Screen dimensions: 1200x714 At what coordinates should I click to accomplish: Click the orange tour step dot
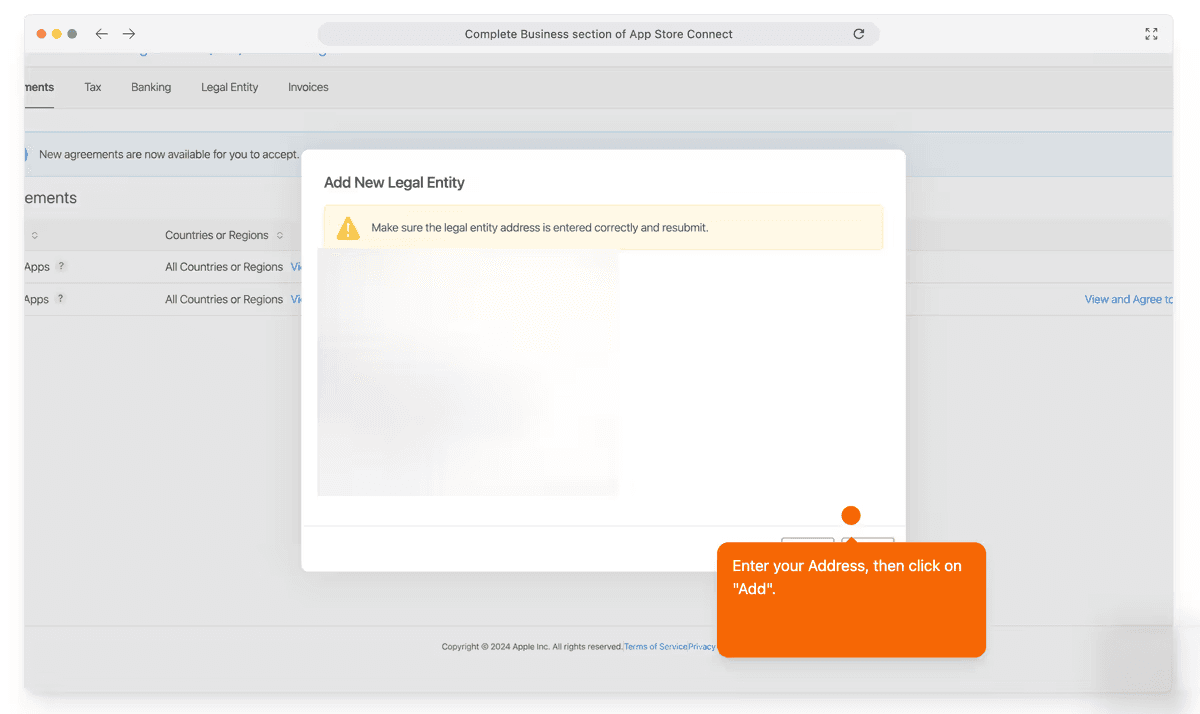[x=850, y=515]
